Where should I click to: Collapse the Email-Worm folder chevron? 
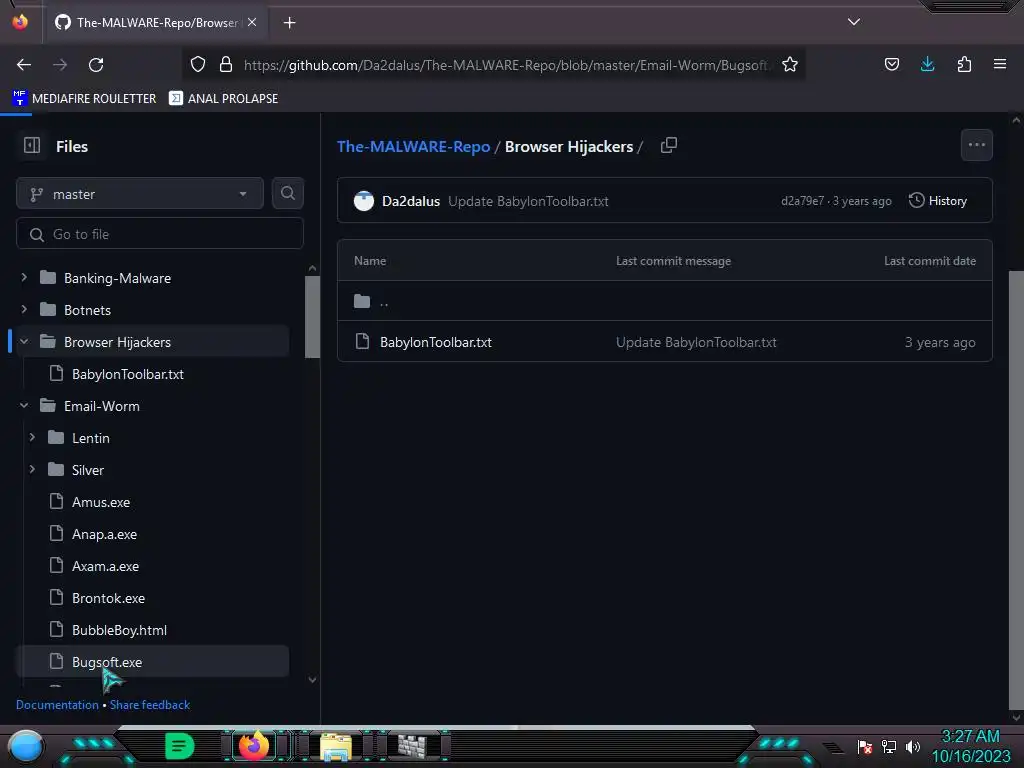tap(24, 406)
